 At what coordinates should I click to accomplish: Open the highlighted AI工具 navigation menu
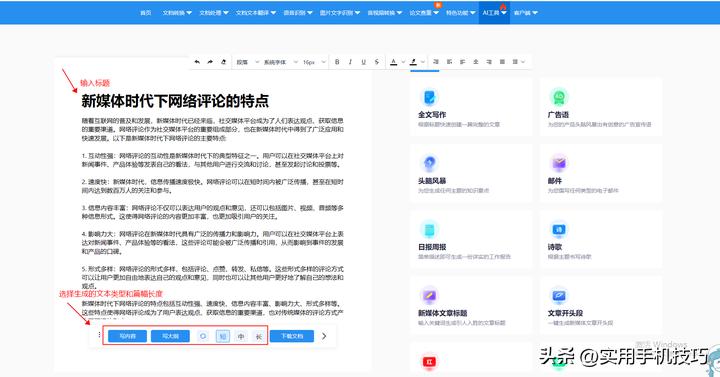(x=494, y=13)
